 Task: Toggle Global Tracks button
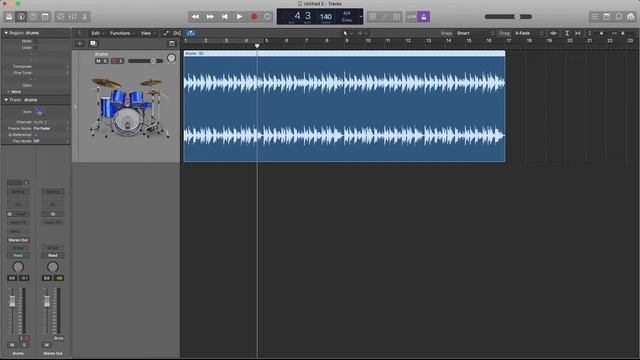coord(172,43)
